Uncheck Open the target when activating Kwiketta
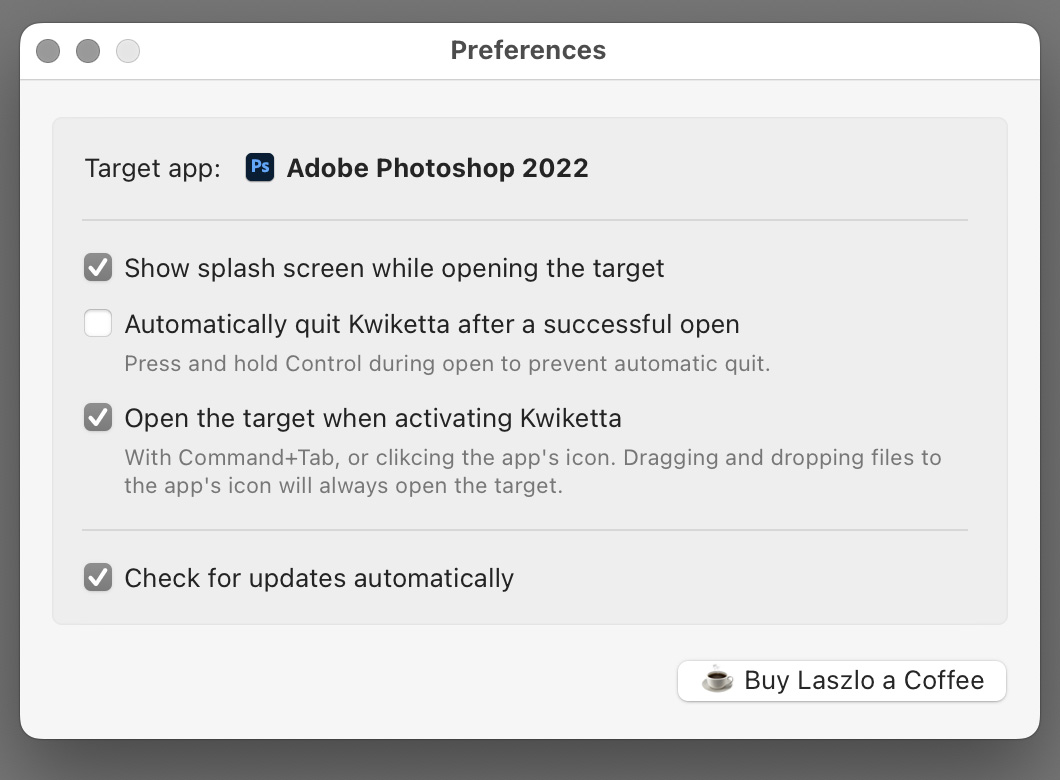Screen dimensions: 1060x780 pyautogui.click(x=98, y=417)
